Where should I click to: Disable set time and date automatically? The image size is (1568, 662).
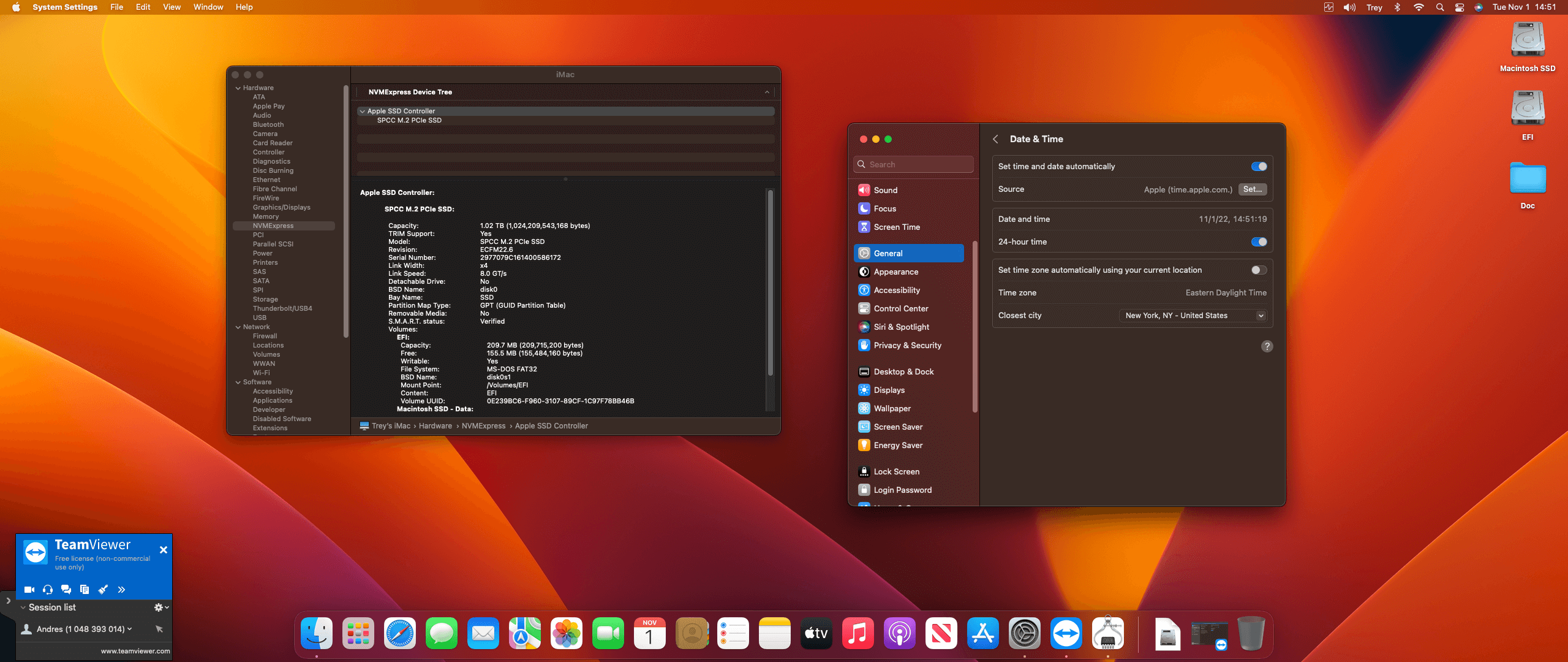pyautogui.click(x=1259, y=167)
